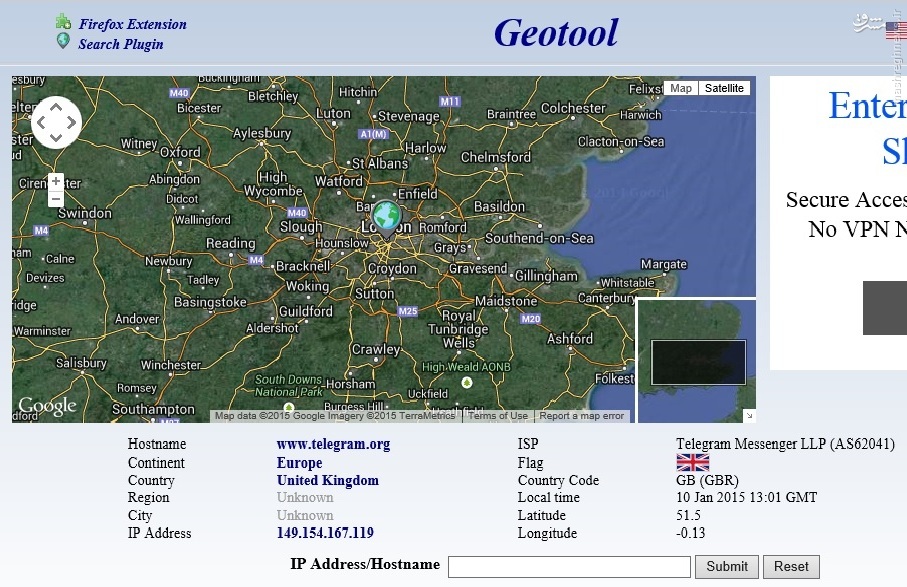Open the Firefox Extension link
The height and width of the screenshot is (587, 907).
tap(132, 24)
